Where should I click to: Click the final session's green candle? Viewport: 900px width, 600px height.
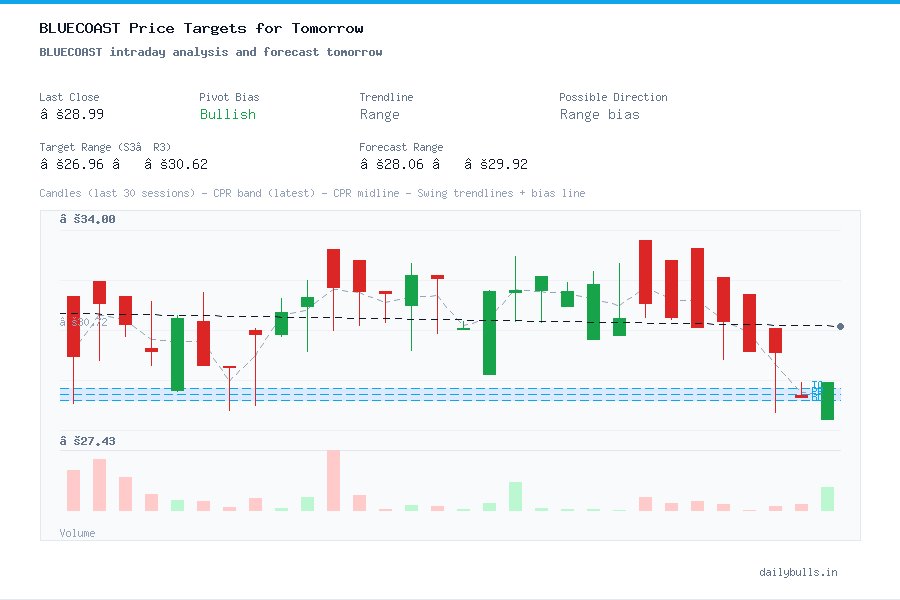coord(827,401)
